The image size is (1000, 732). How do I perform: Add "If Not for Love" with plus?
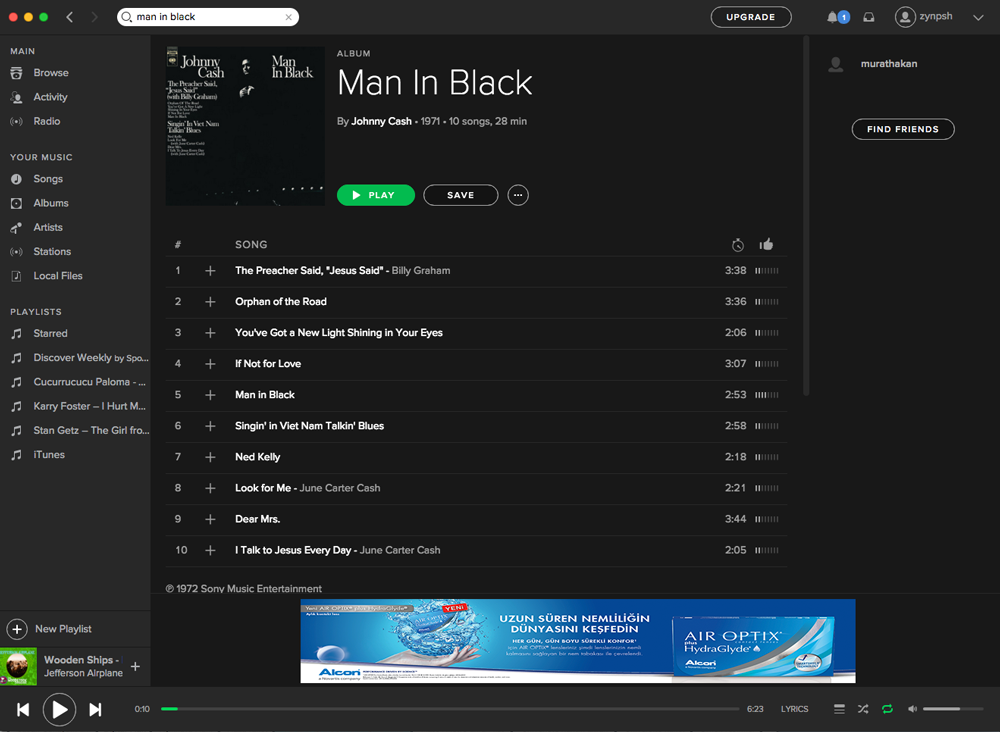coord(210,364)
